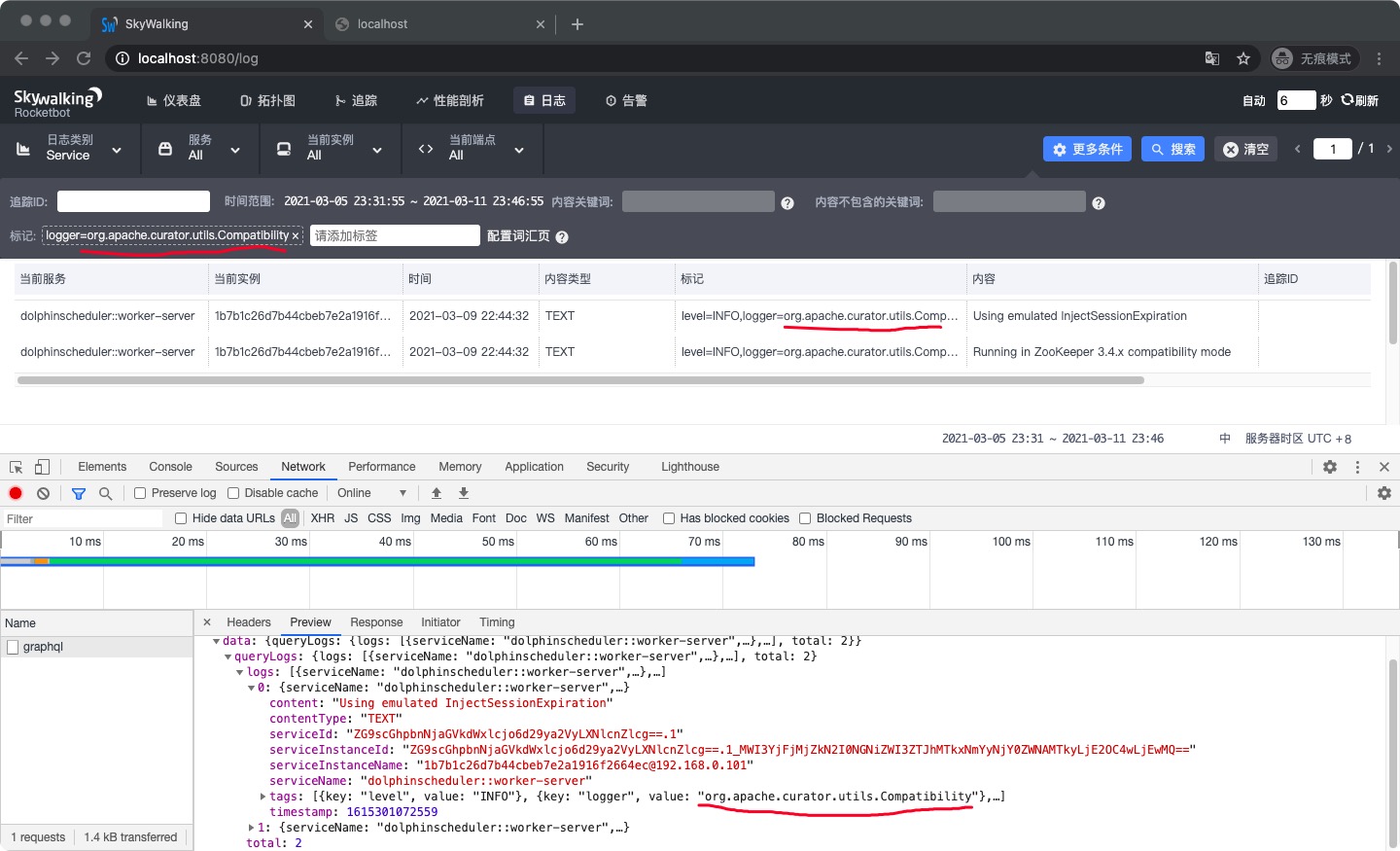Click 自动 auto refresh button
Screen dimensions: 1400x851
click(1254, 101)
